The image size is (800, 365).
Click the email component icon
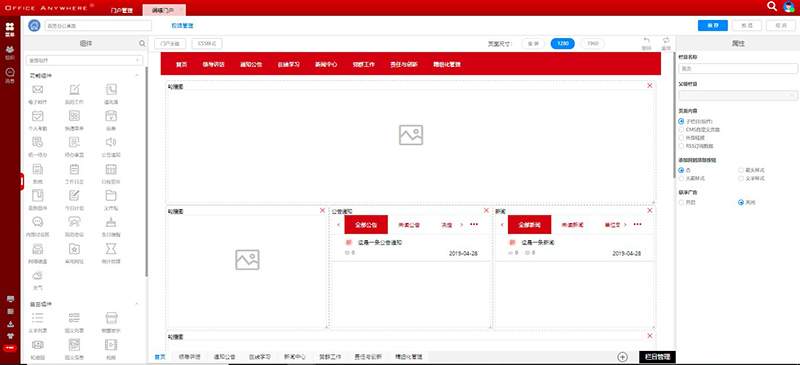(38, 90)
